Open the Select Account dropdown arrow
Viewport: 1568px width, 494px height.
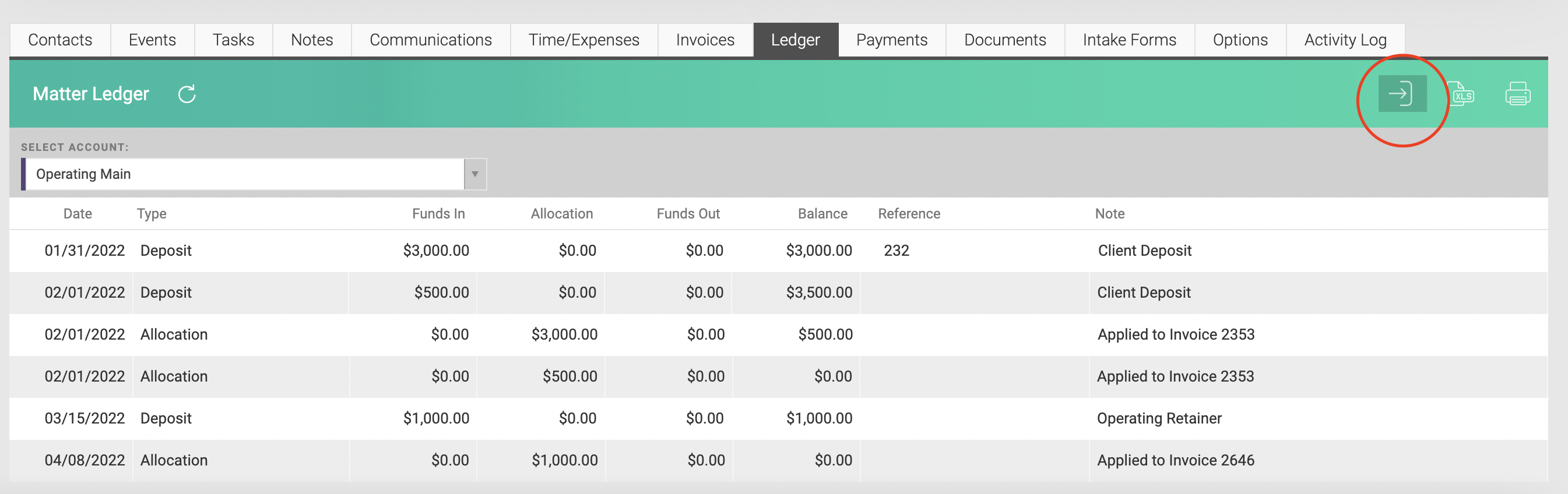click(475, 174)
